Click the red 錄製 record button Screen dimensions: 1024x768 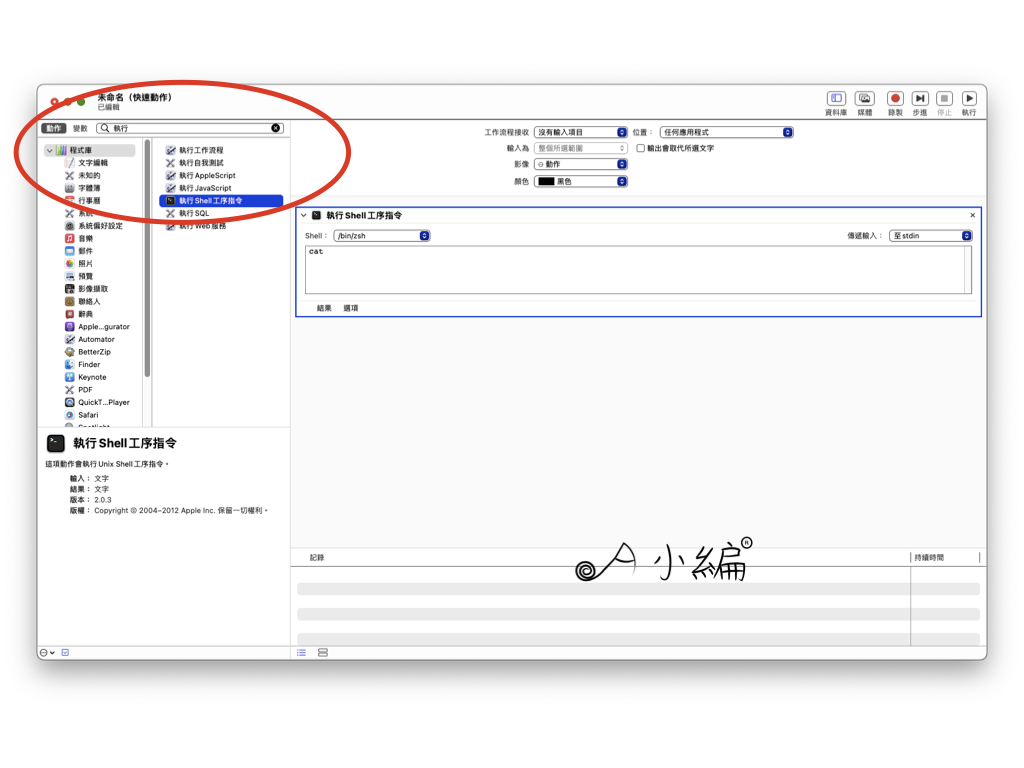click(895, 99)
